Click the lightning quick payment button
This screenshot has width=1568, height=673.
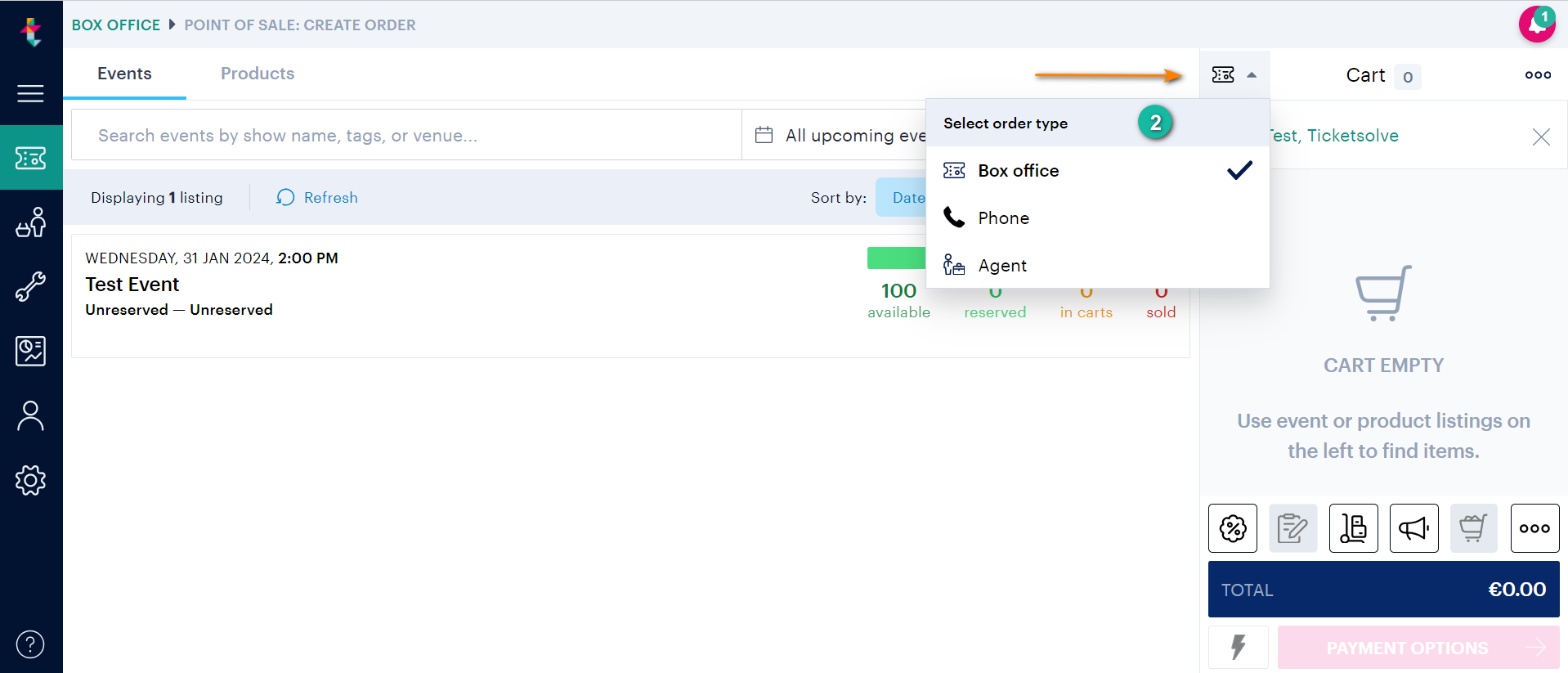(x=1238, y=647)
